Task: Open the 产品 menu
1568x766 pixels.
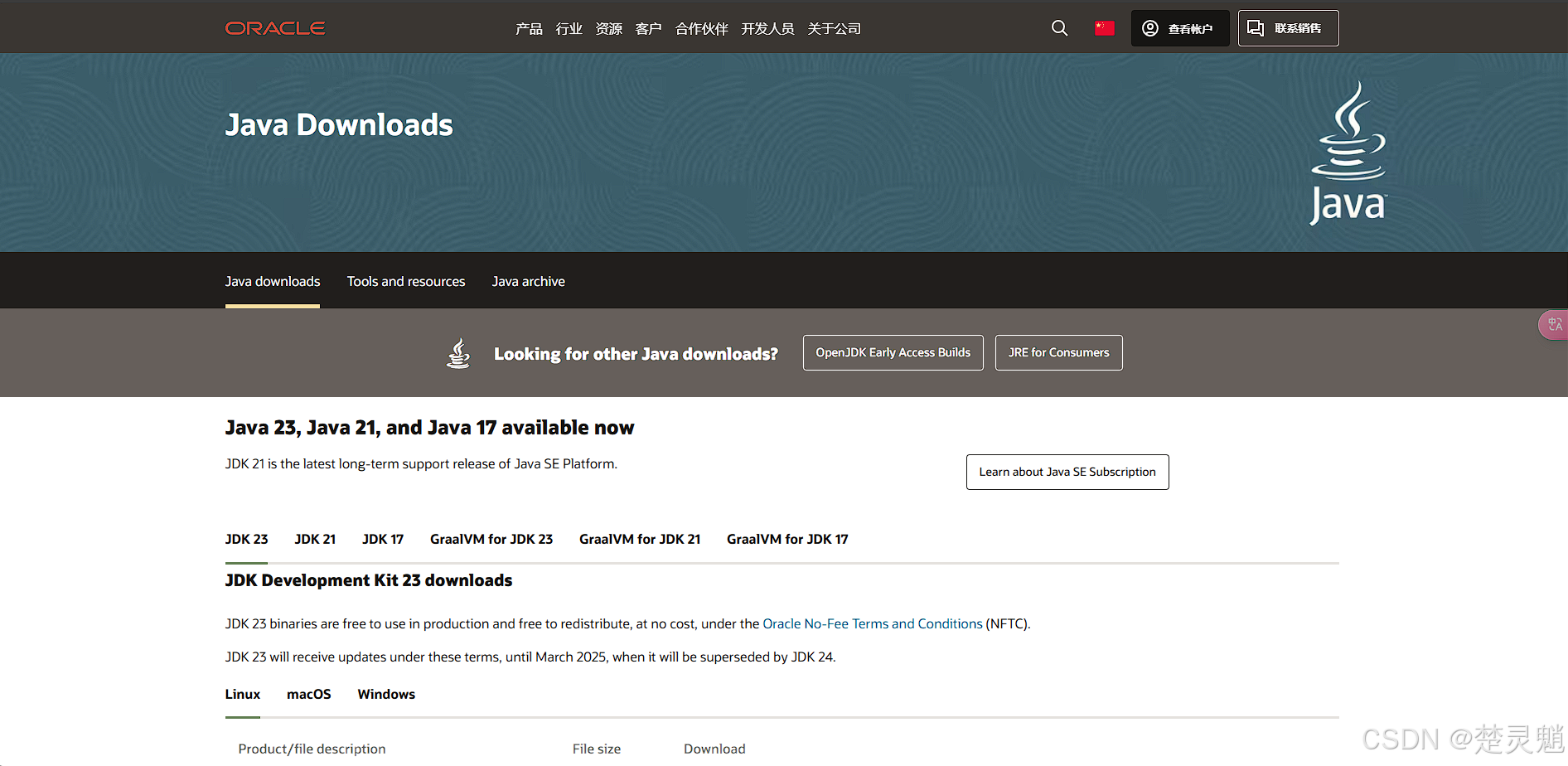Action: 529,29
